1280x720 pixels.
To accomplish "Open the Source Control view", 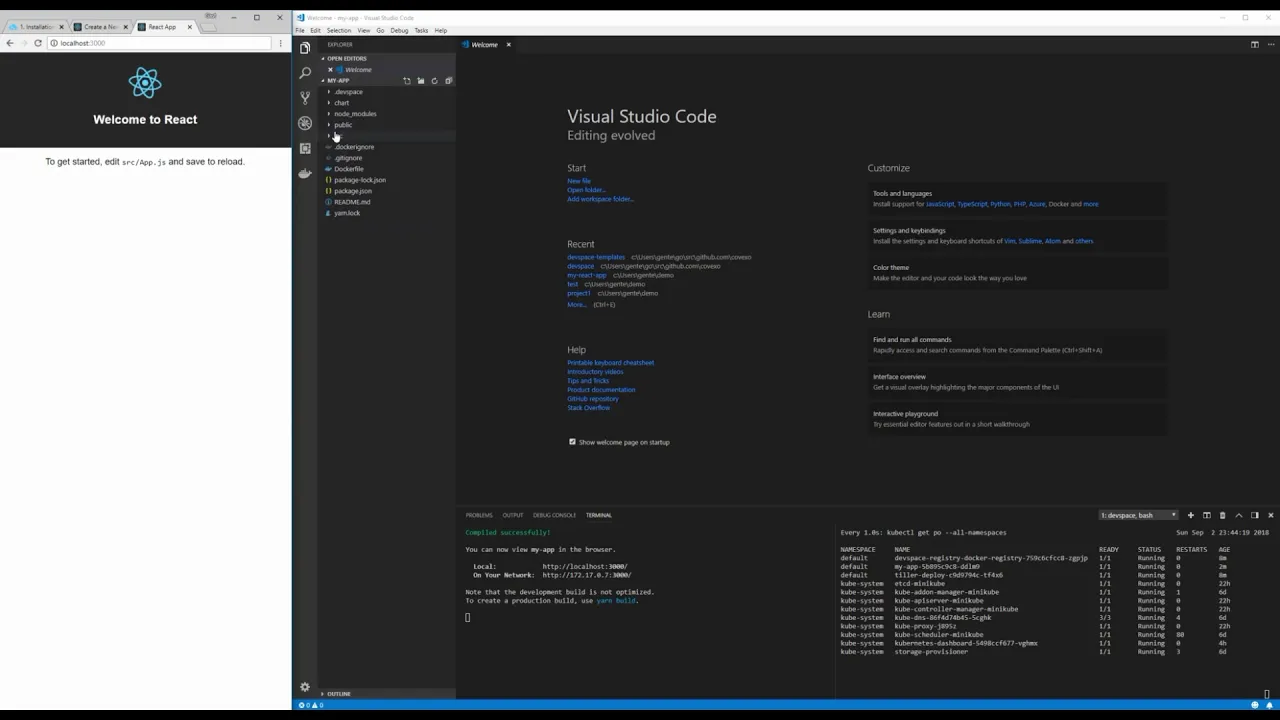I will 305,97.
